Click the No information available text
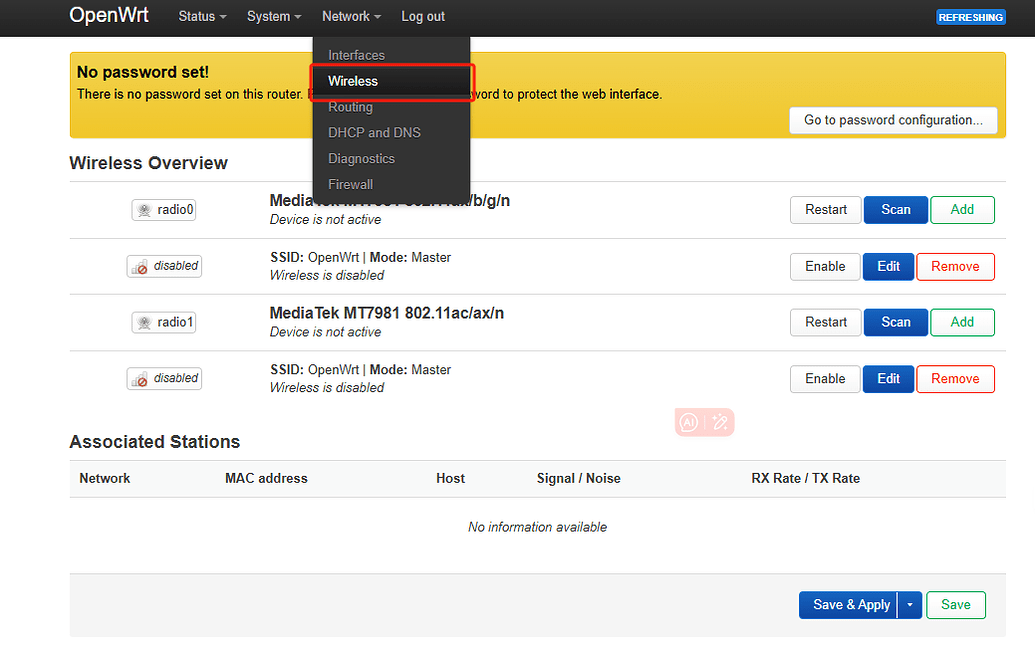The height and width of the screenshot is (654, 1035). 537,527
